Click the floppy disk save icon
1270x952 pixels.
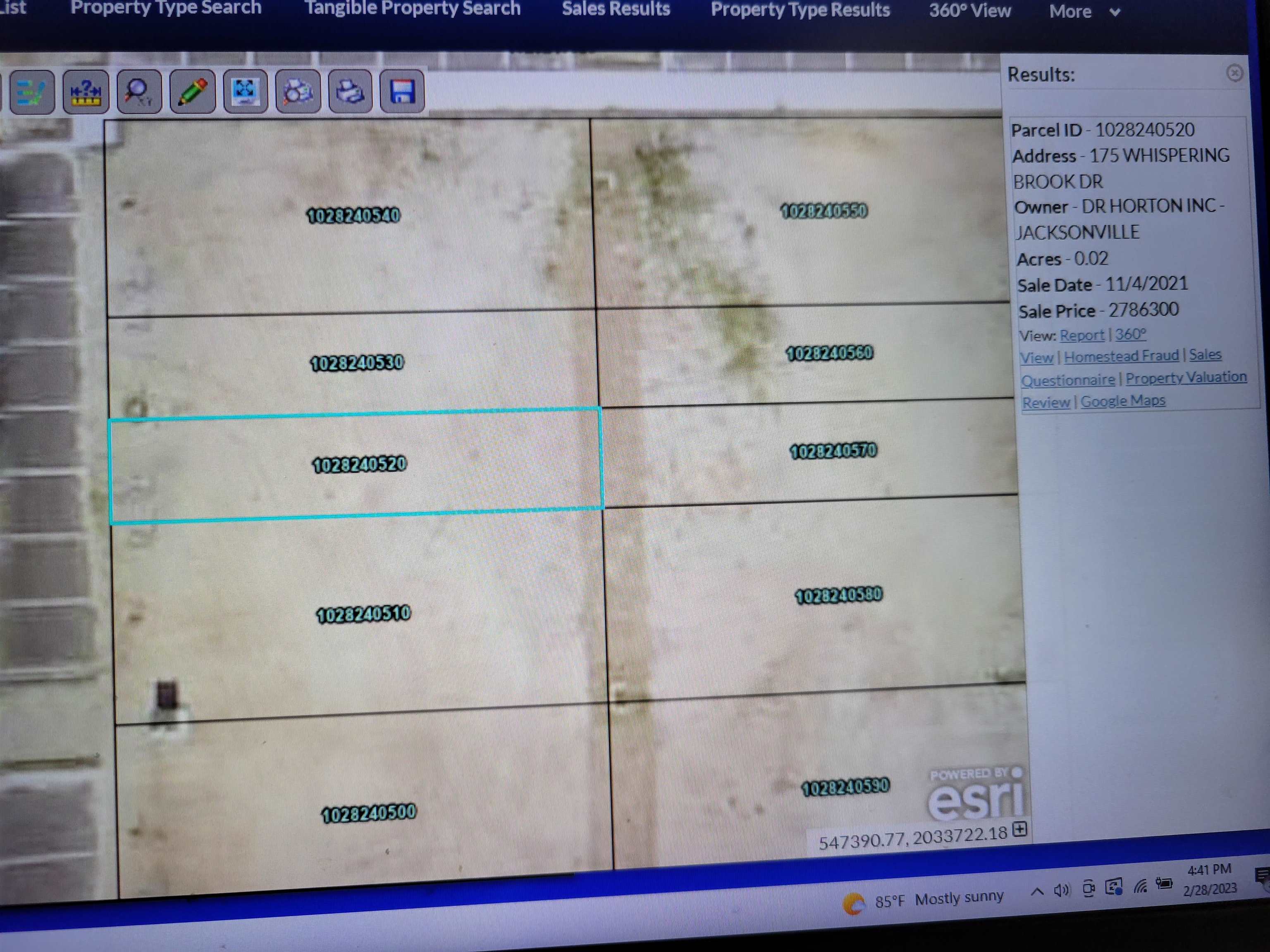click(402, 92)
